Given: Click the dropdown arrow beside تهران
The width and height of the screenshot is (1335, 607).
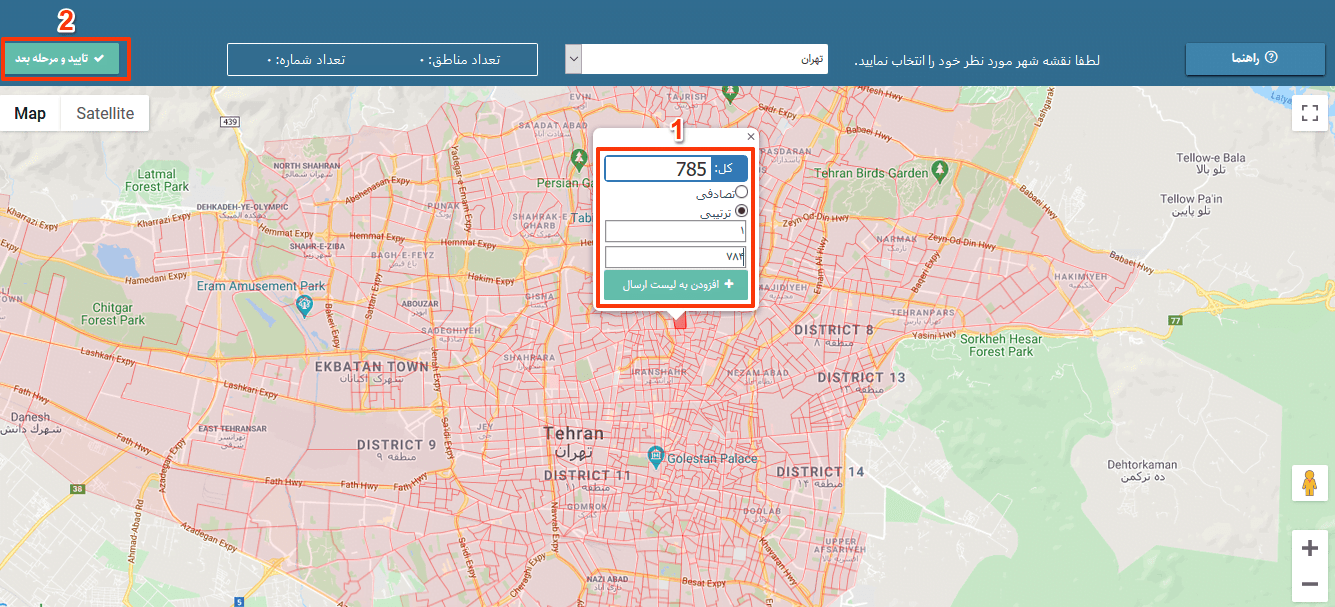Looking at the screenshot, I should pos(573,59).
